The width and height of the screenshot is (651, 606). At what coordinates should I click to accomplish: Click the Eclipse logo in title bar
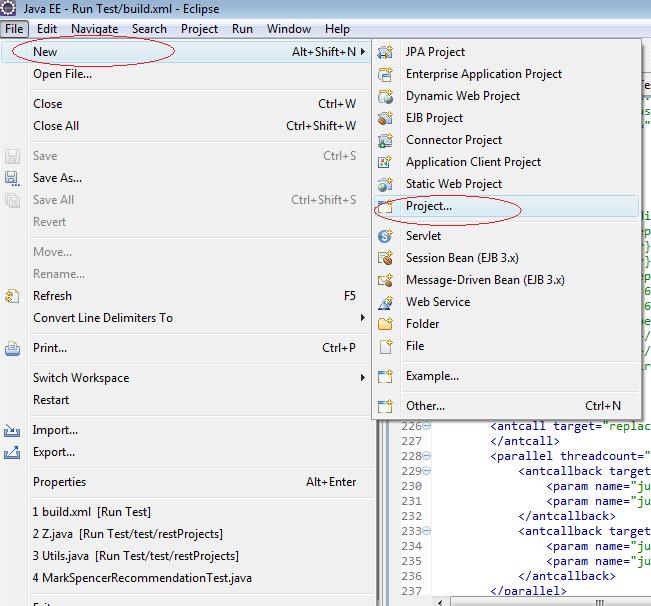pyautogui.click(x=8, y=8)
